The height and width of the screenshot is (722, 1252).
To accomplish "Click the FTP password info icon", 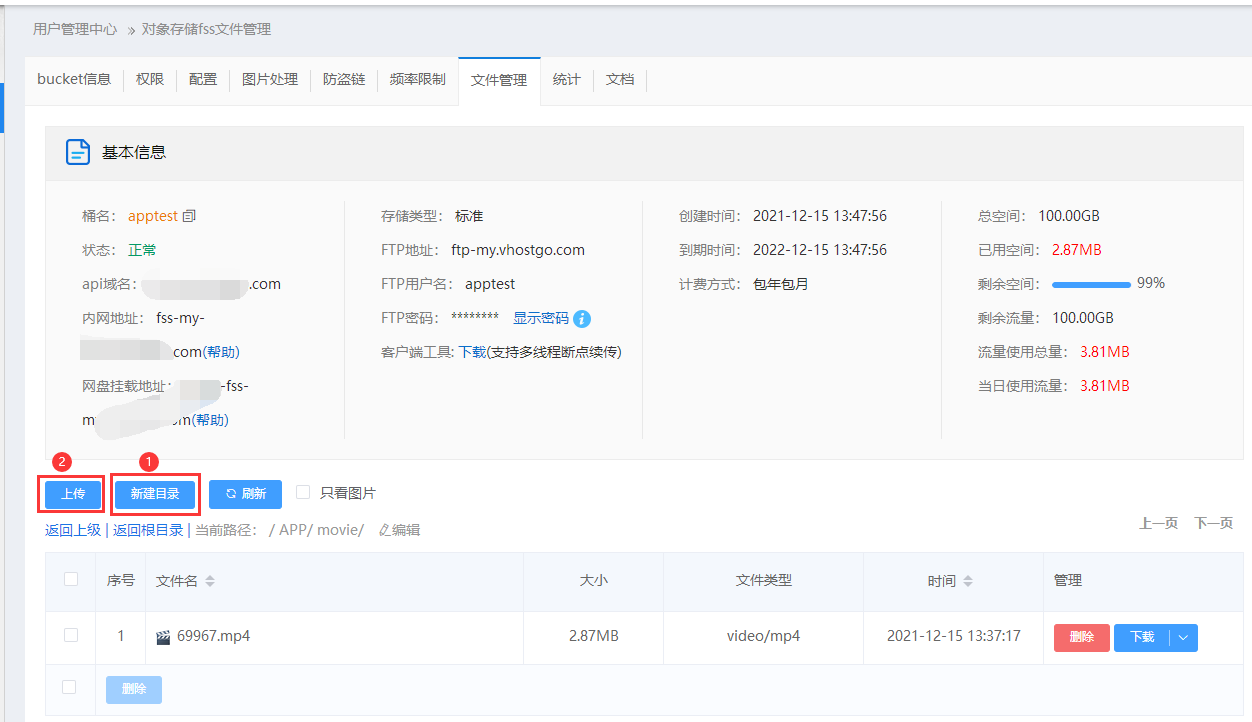I will [x=582, y=319].
